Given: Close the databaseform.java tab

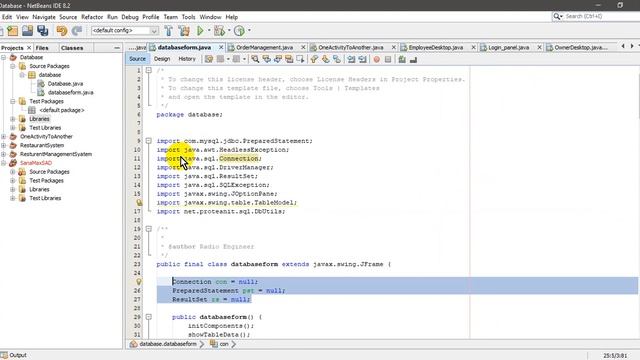Looking at the screenshot, I should click(x=221, y=47).
